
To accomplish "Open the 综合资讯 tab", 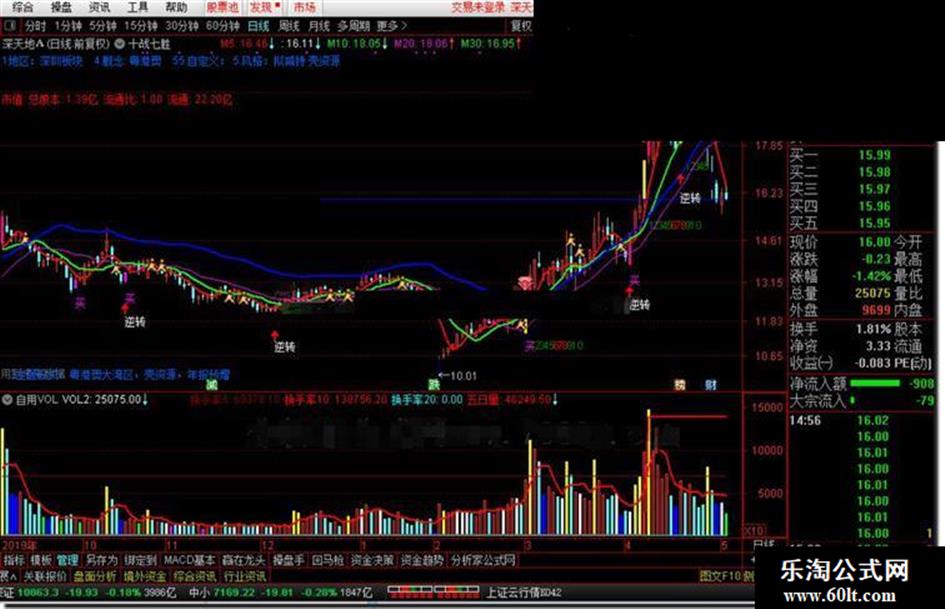I will point(195,576).
